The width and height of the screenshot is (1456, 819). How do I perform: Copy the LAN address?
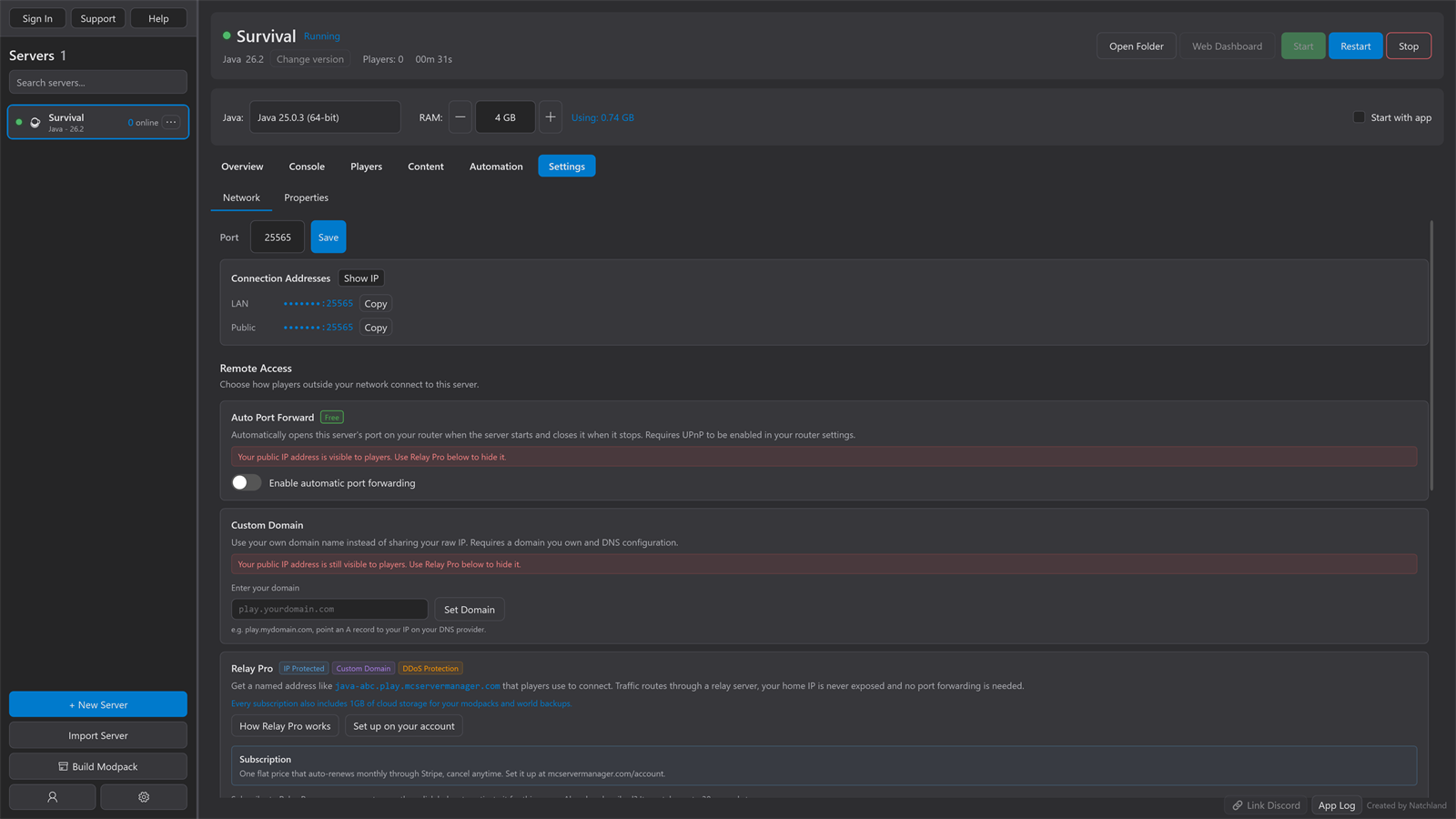[376, 304]
